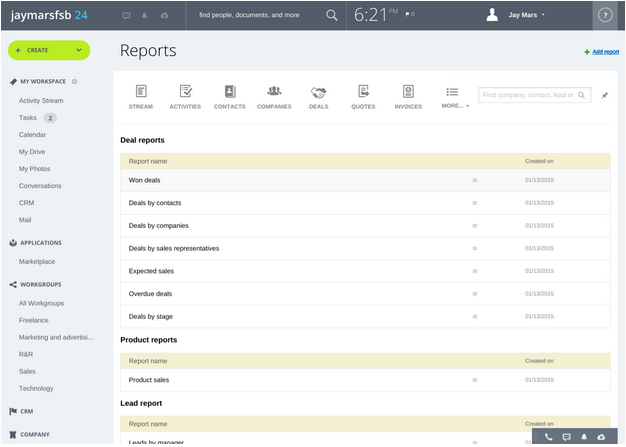Collapse the Workgroups section
Viewport: 626px width, 447px height.
[x=41, y=285]
